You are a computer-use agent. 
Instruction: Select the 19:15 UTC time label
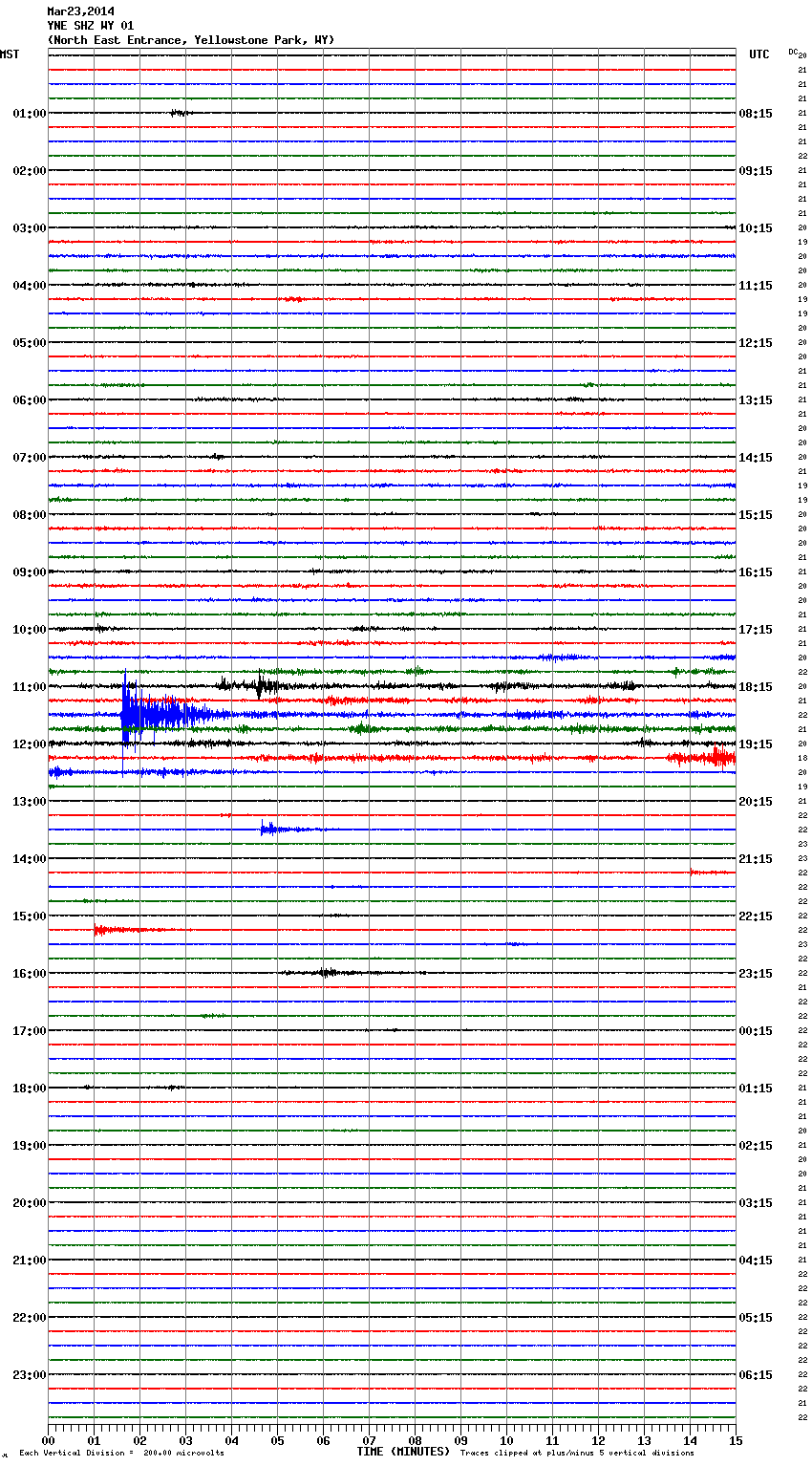coord(756,744)
